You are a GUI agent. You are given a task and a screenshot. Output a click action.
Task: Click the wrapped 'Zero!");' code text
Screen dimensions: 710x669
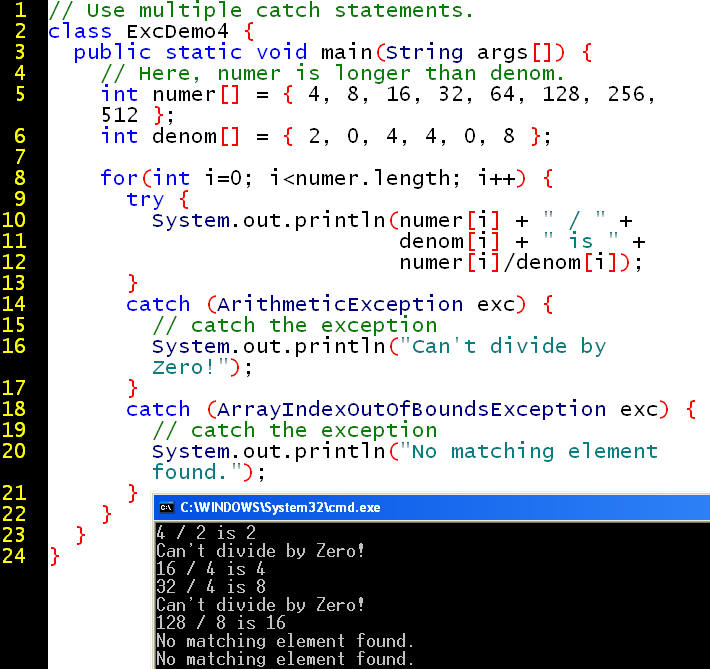[202, 367]
